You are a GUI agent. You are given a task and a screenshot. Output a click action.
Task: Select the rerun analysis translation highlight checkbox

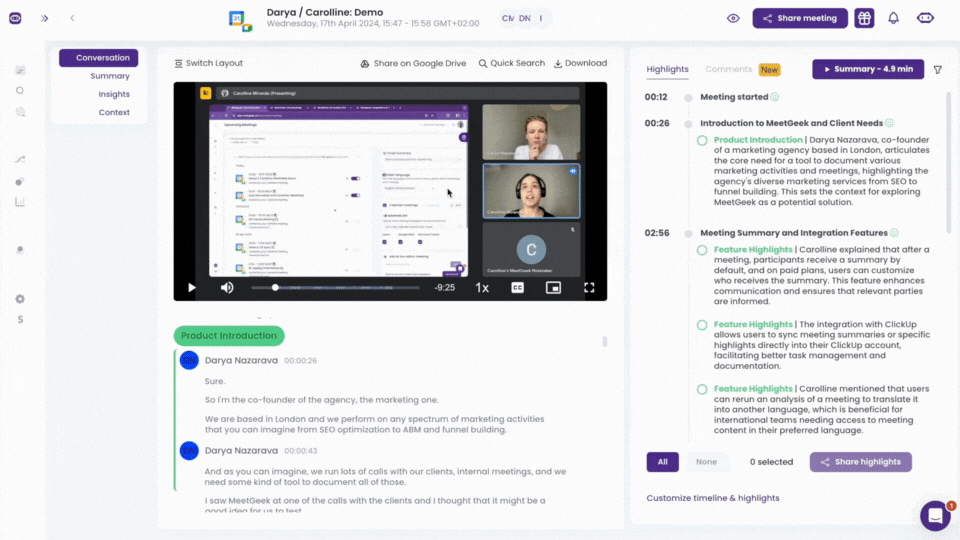click(x=702, y=389)
